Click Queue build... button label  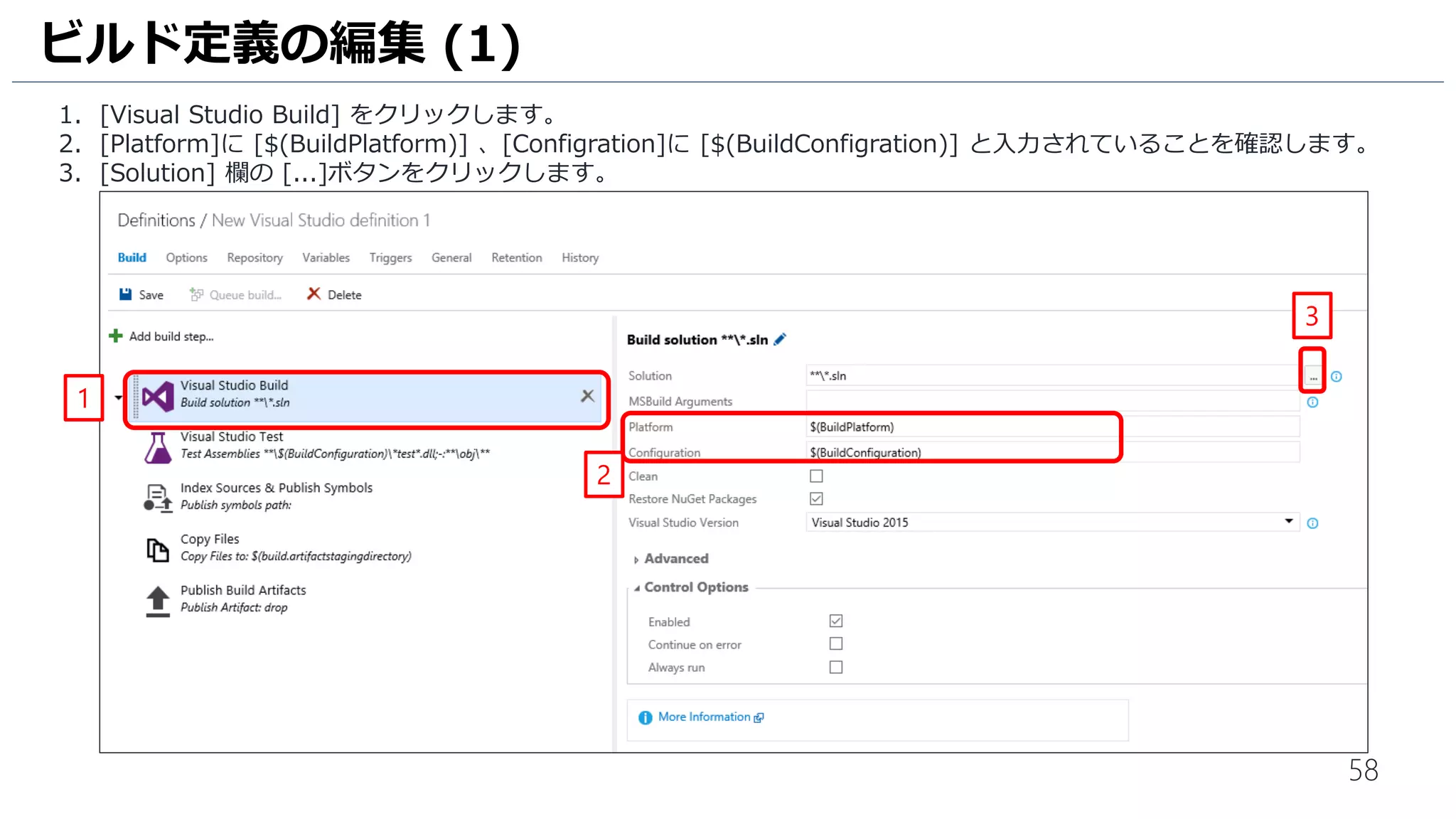click(245, 295)
